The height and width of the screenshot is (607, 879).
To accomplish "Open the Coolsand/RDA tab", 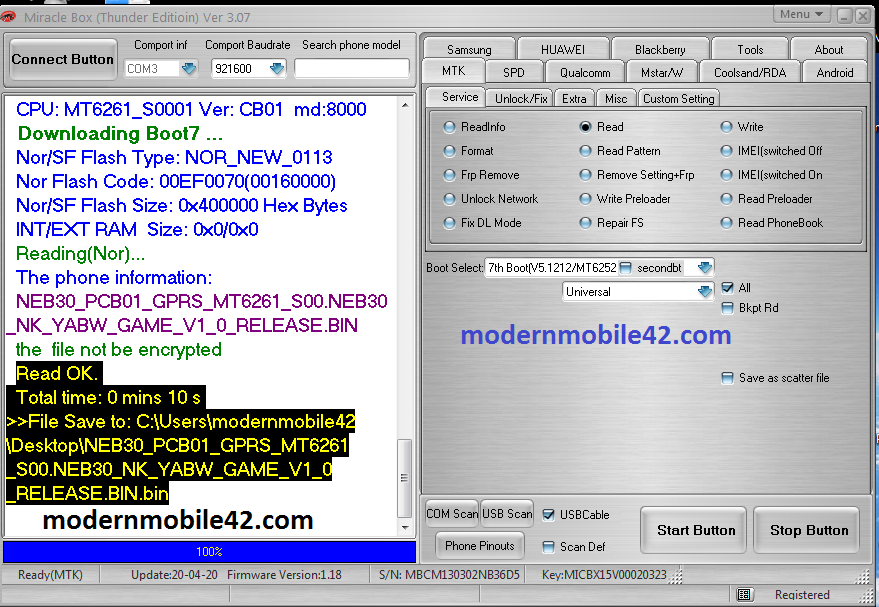I will click(750, 73).
